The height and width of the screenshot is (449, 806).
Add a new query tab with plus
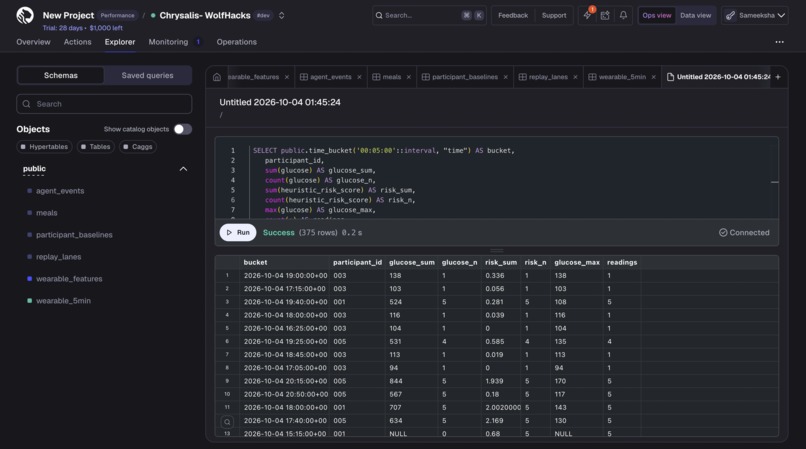click(x=778, y=77)
